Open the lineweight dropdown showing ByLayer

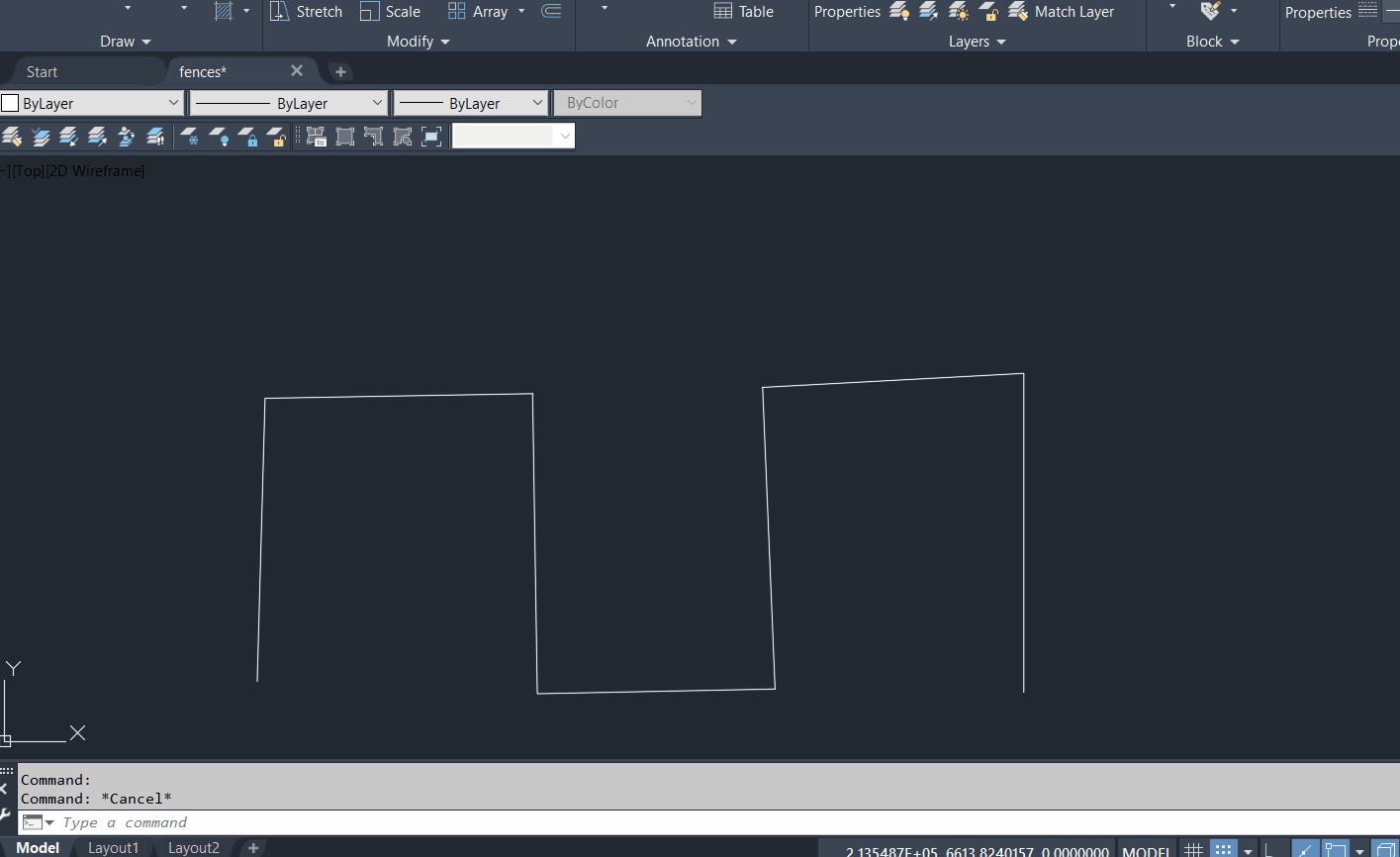pyautogui.click(x=470, y=102)
